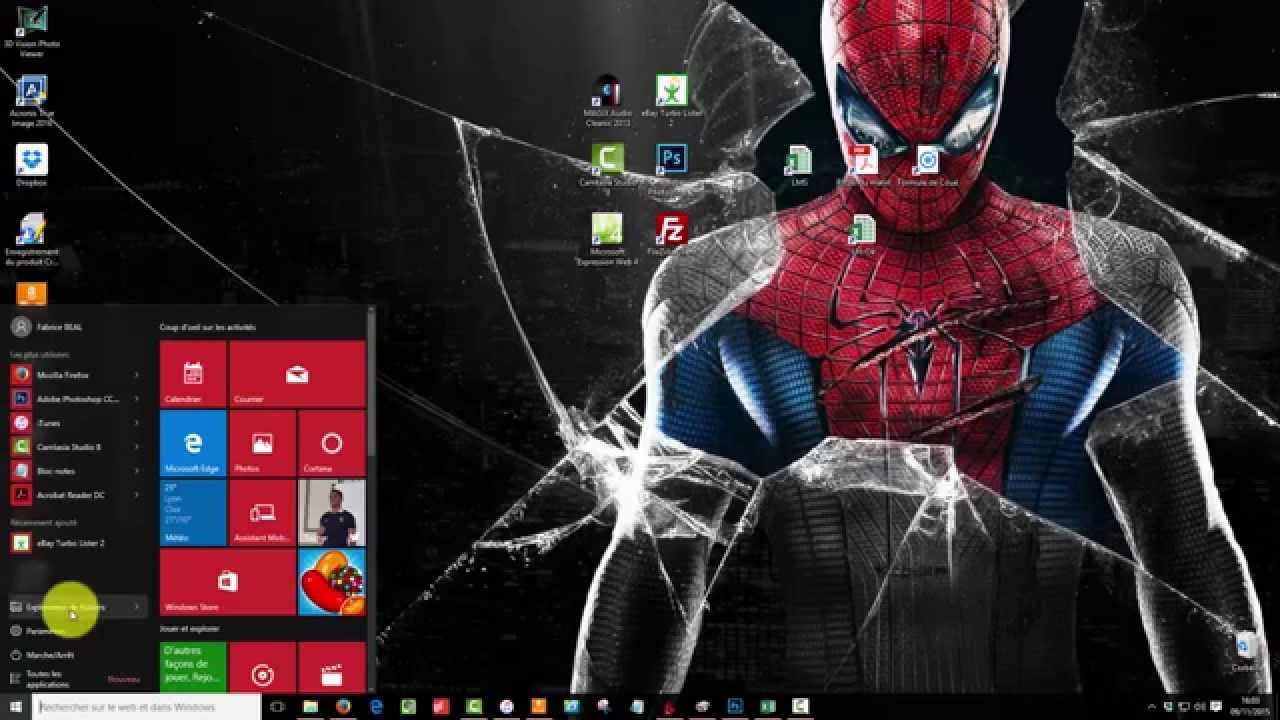Open the Météo weather tile
The image size is (1280, 720).
193,512
